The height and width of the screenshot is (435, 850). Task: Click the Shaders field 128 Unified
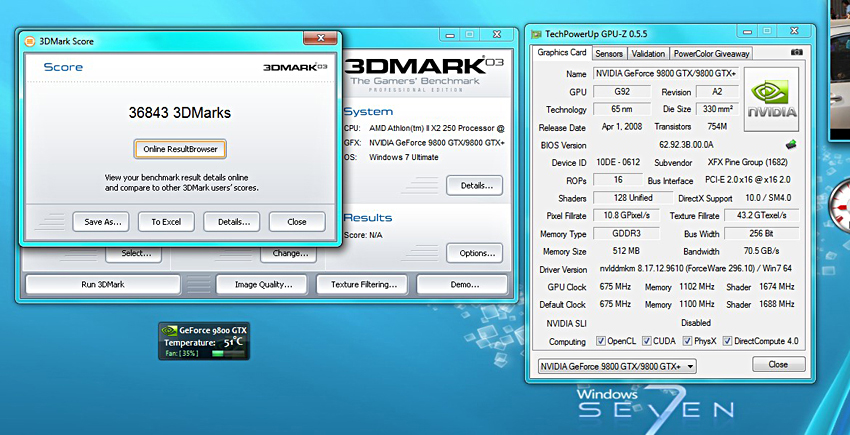633,197
